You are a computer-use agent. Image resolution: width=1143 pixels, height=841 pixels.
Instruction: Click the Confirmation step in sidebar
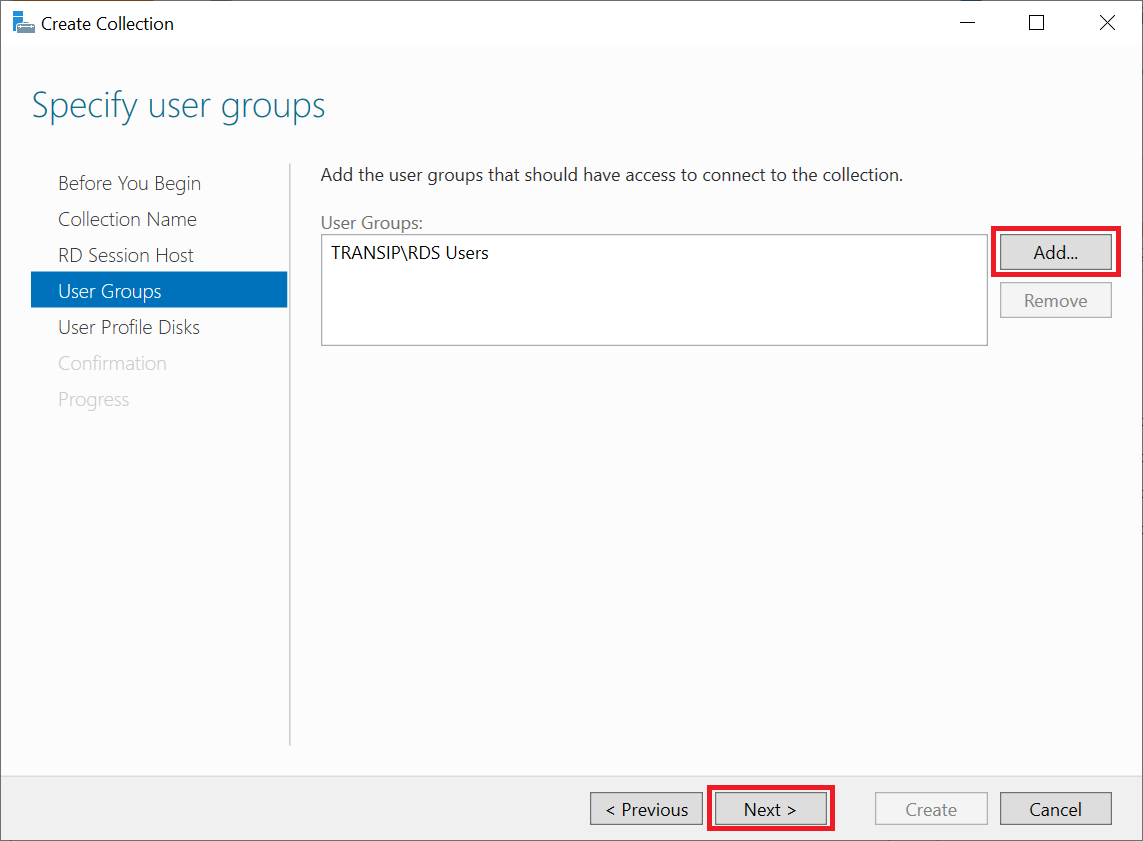pyautogui.click(x=112, y=363)
